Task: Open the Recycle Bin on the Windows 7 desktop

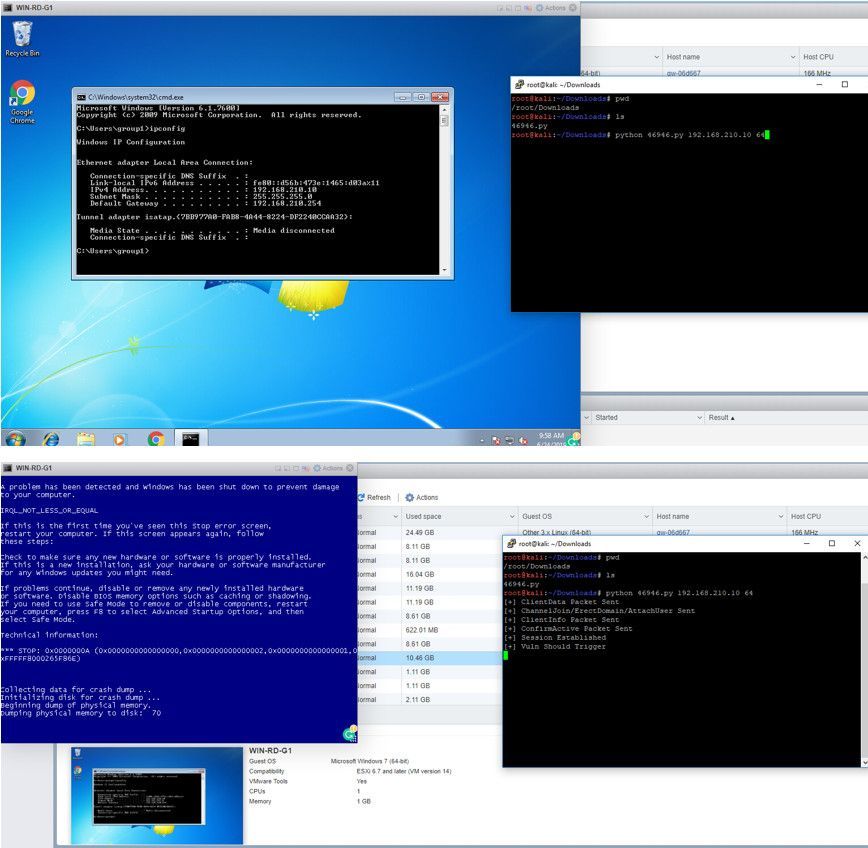Action: 22,39
